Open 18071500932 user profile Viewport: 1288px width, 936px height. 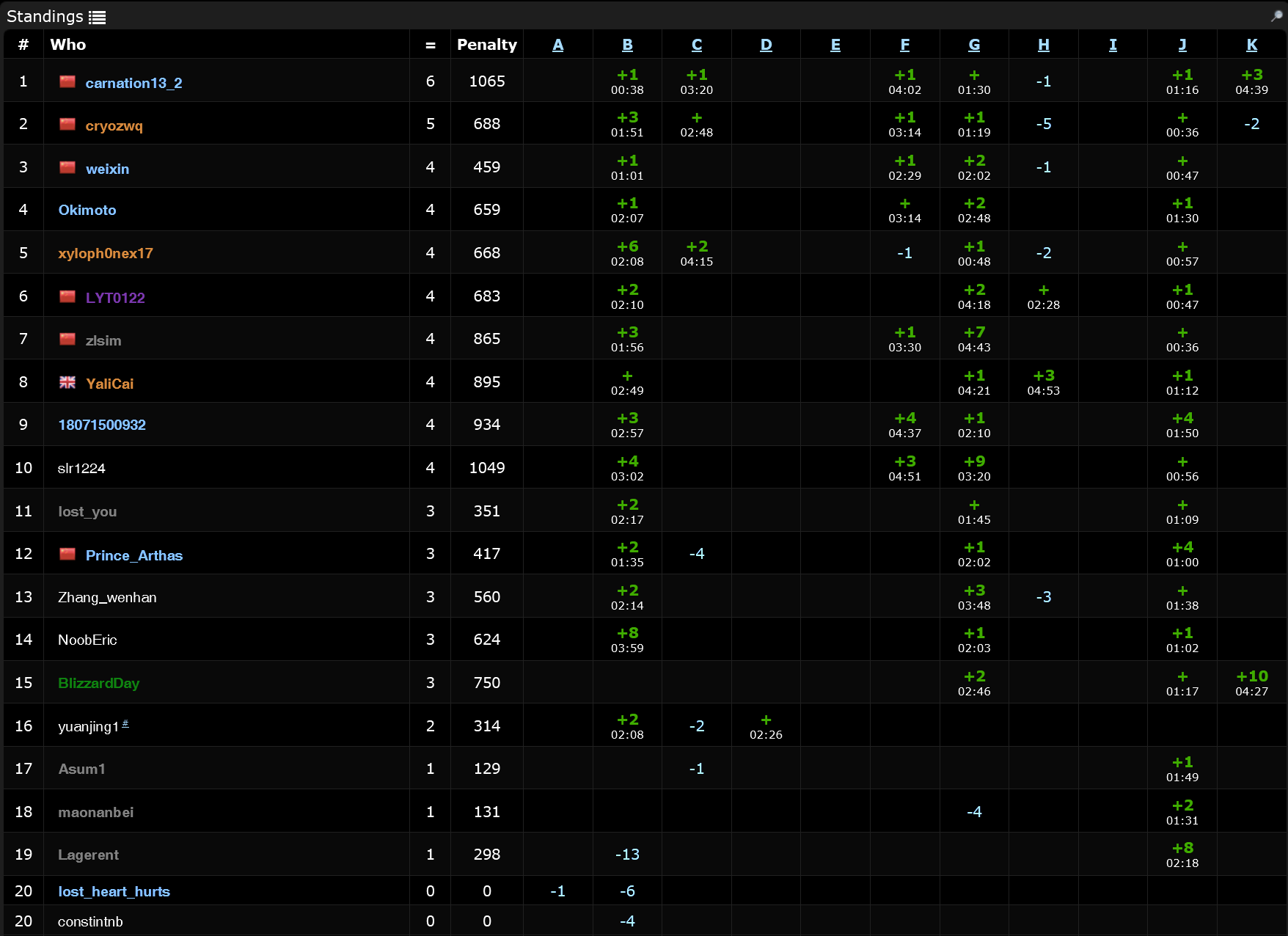102,425
